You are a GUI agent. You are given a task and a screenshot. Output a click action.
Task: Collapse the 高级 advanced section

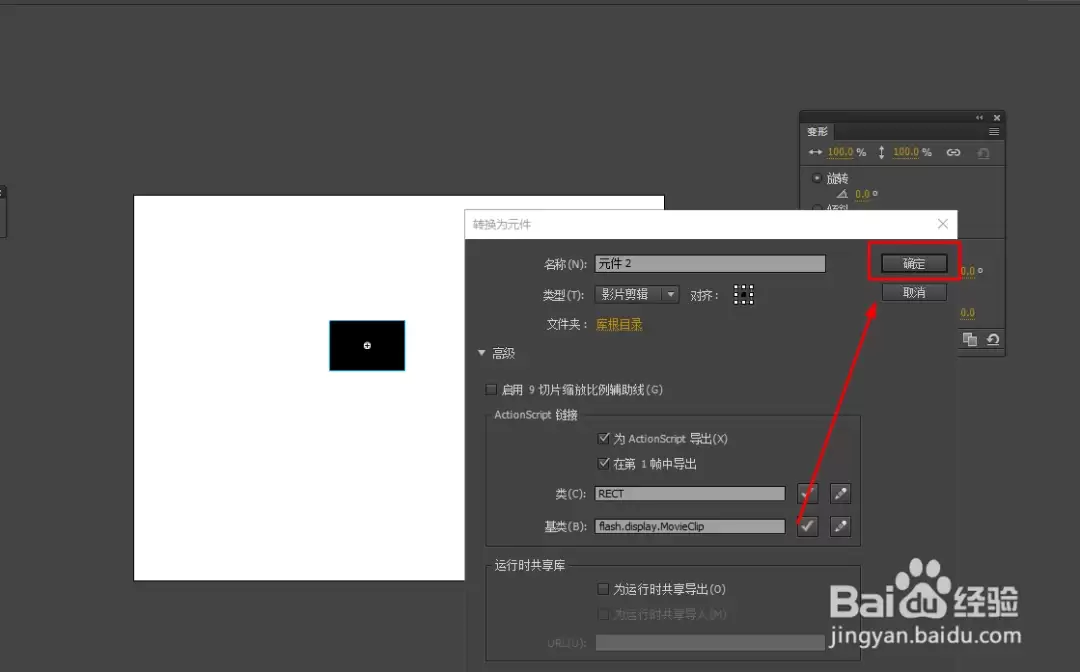click(x=481, y=353)
